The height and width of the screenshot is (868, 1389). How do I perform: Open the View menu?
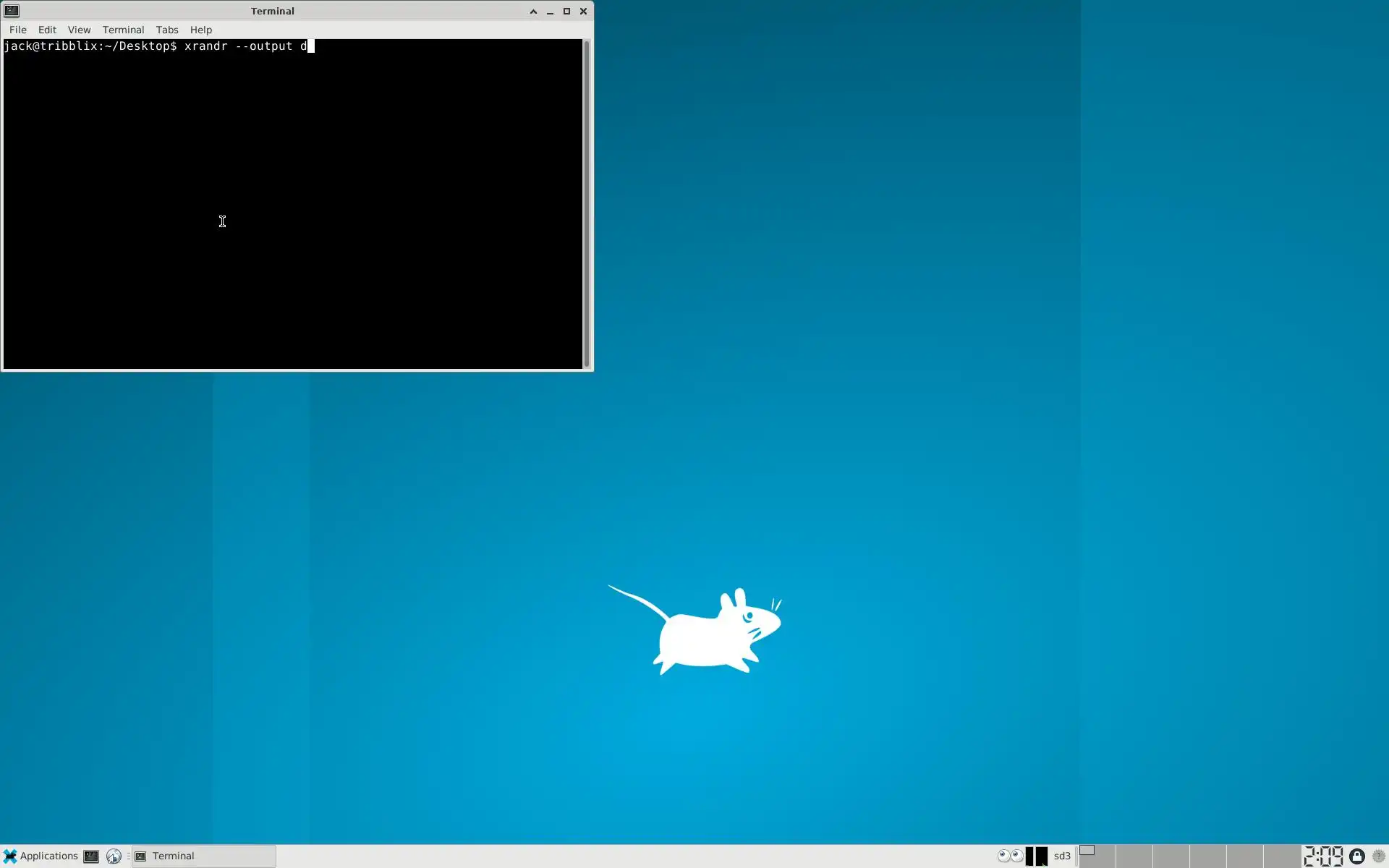[79, 30]
